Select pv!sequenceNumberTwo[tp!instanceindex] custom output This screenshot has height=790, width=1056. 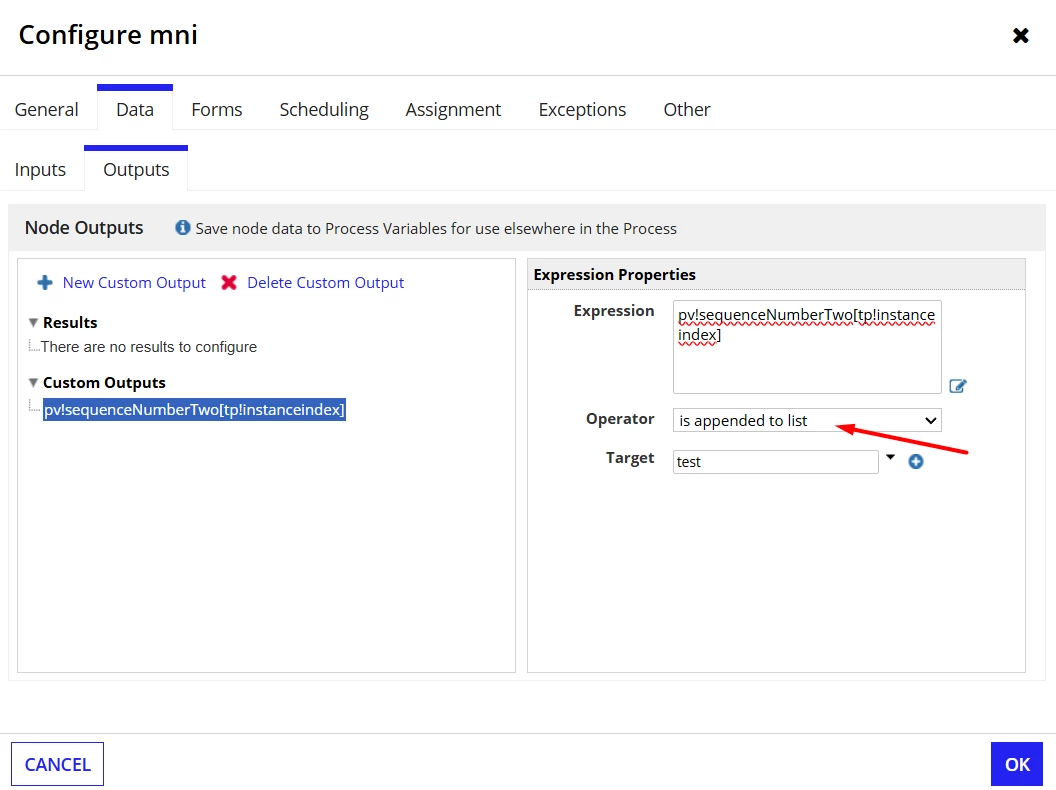pyautogui.click(x=194, y=409)
